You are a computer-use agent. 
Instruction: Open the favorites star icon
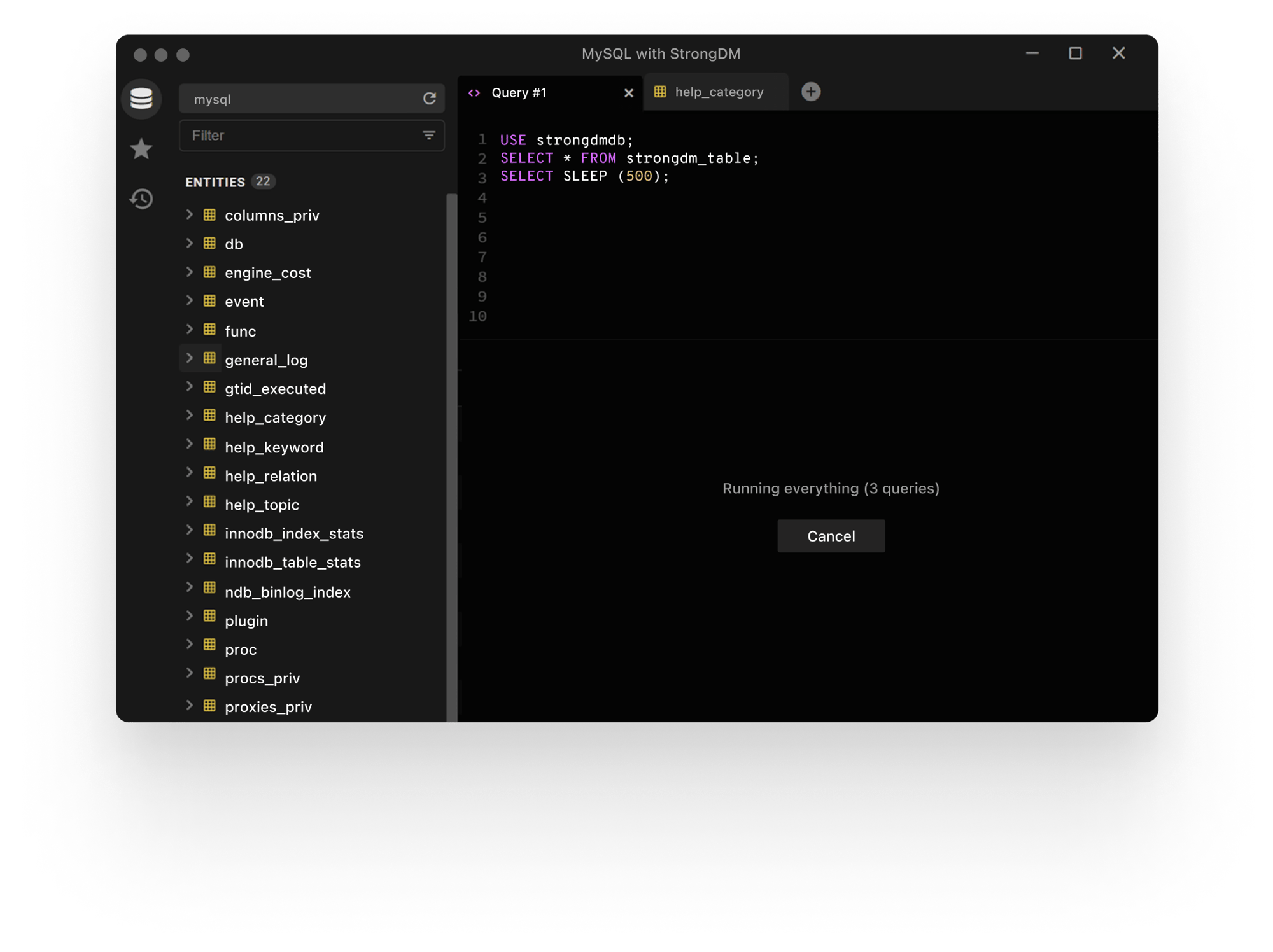pyautogui.click(x=141, y=149)
